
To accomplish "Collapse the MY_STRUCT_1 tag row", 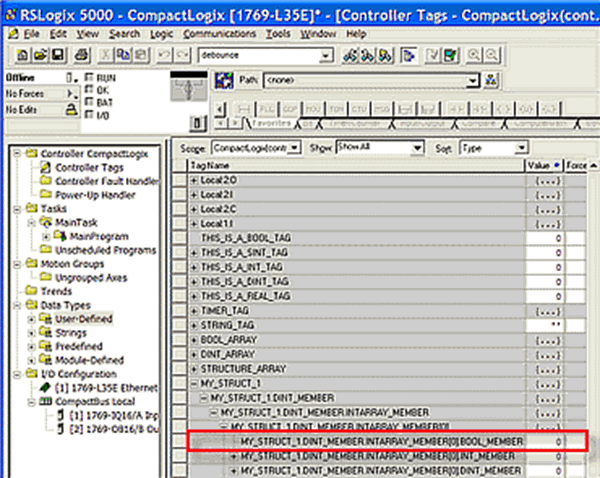I will click(194, 383).
